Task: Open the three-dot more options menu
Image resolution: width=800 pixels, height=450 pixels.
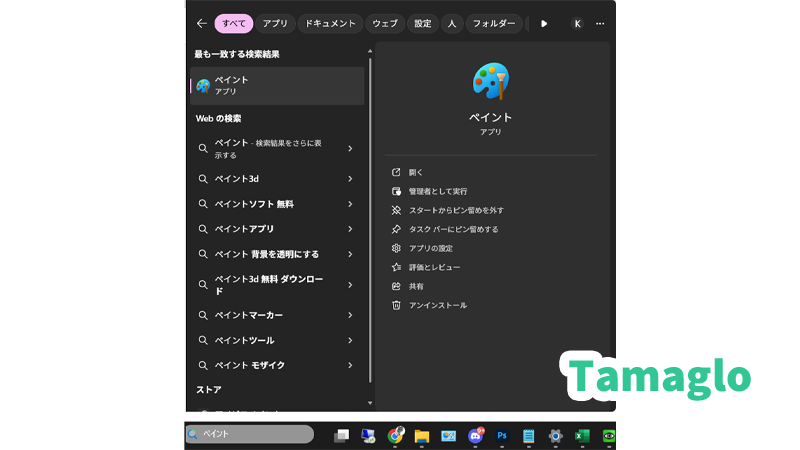Action: point(600,23)
